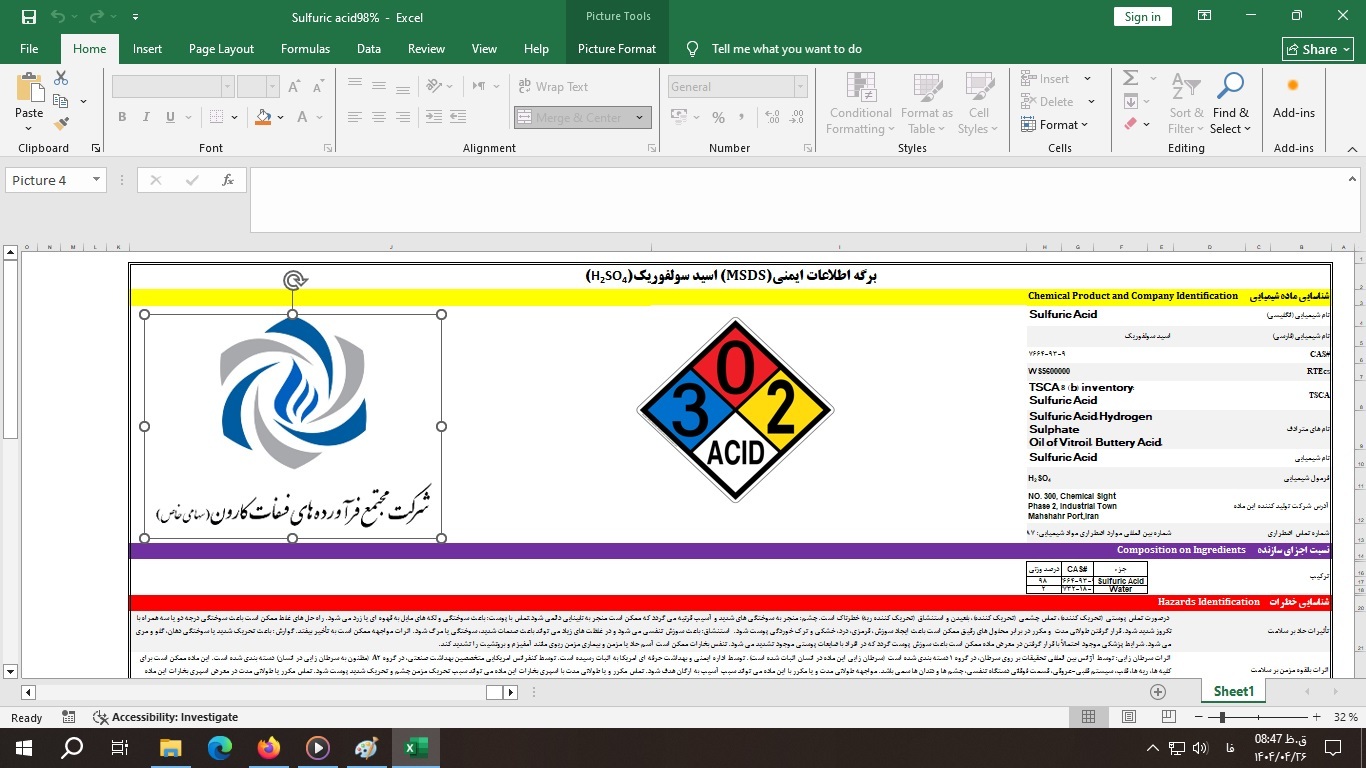
Task: Click Accessibility: Investigate status
Action: (166, 717)
